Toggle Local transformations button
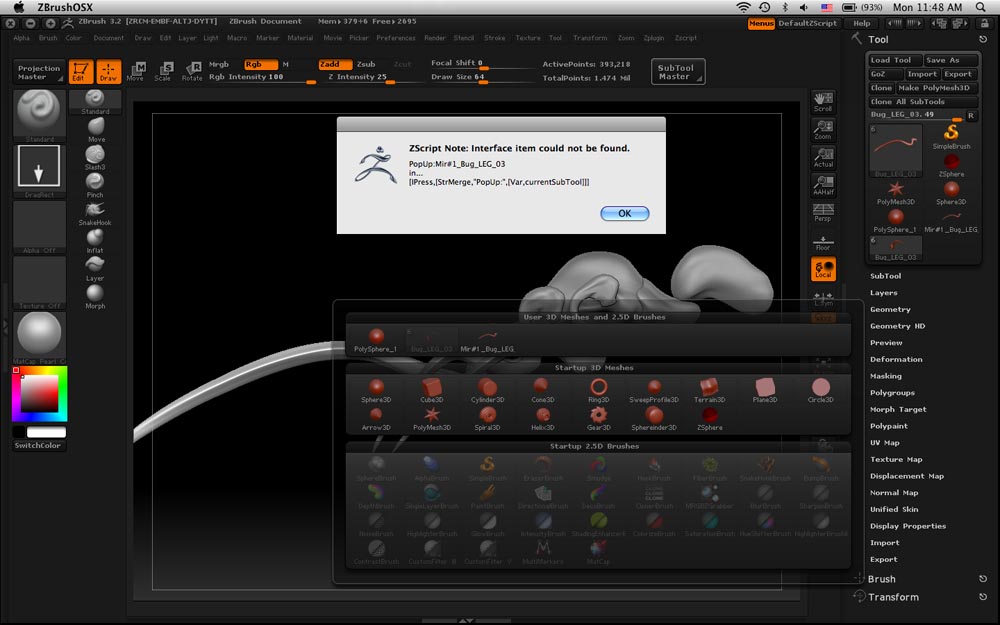1000x625 pixels. pyautogui.click(x=823, y=268)
